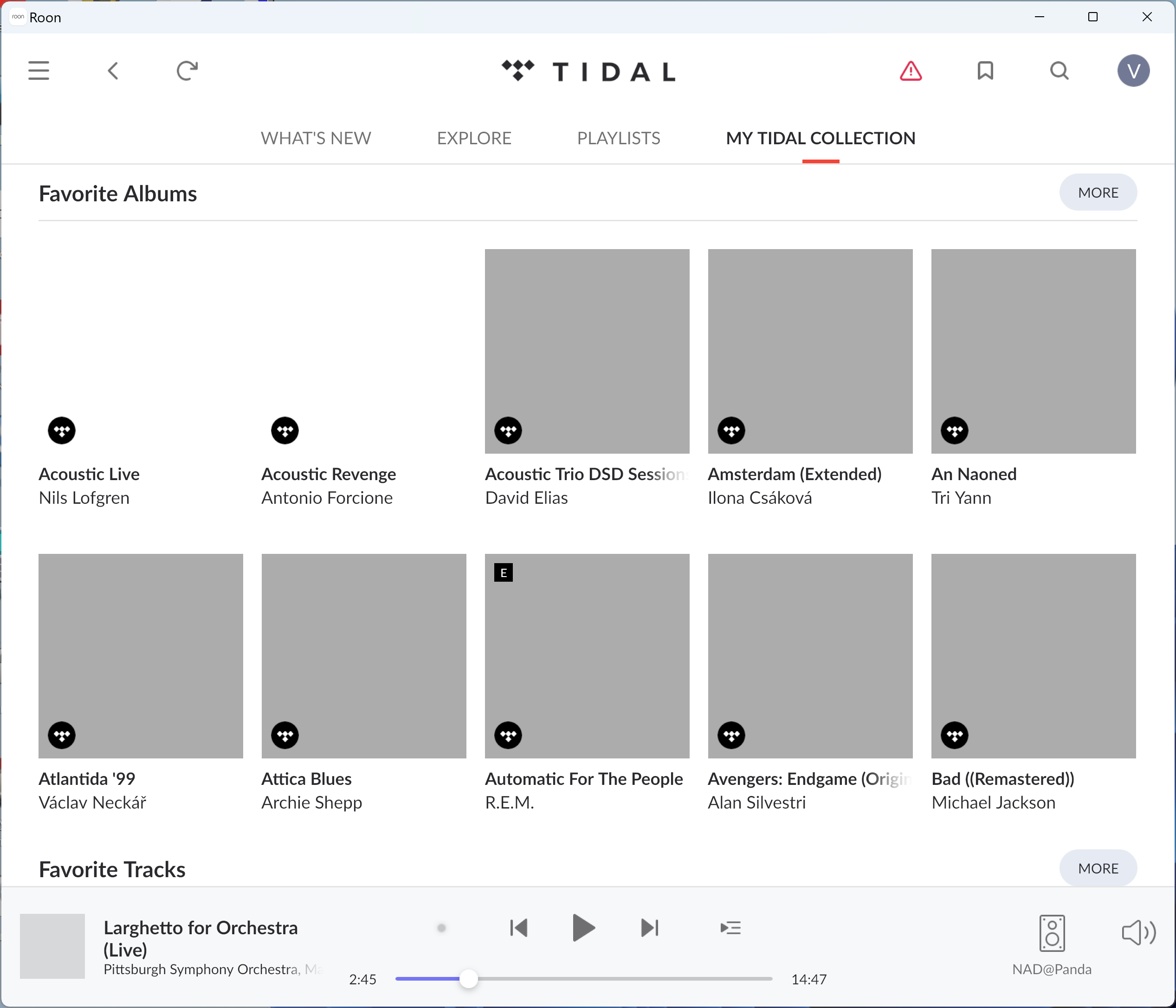This screenshot has width=1176, height=1008.
Task: Click the 14:47 total time label
Action: pyautogui.click(x=809, y=979)
